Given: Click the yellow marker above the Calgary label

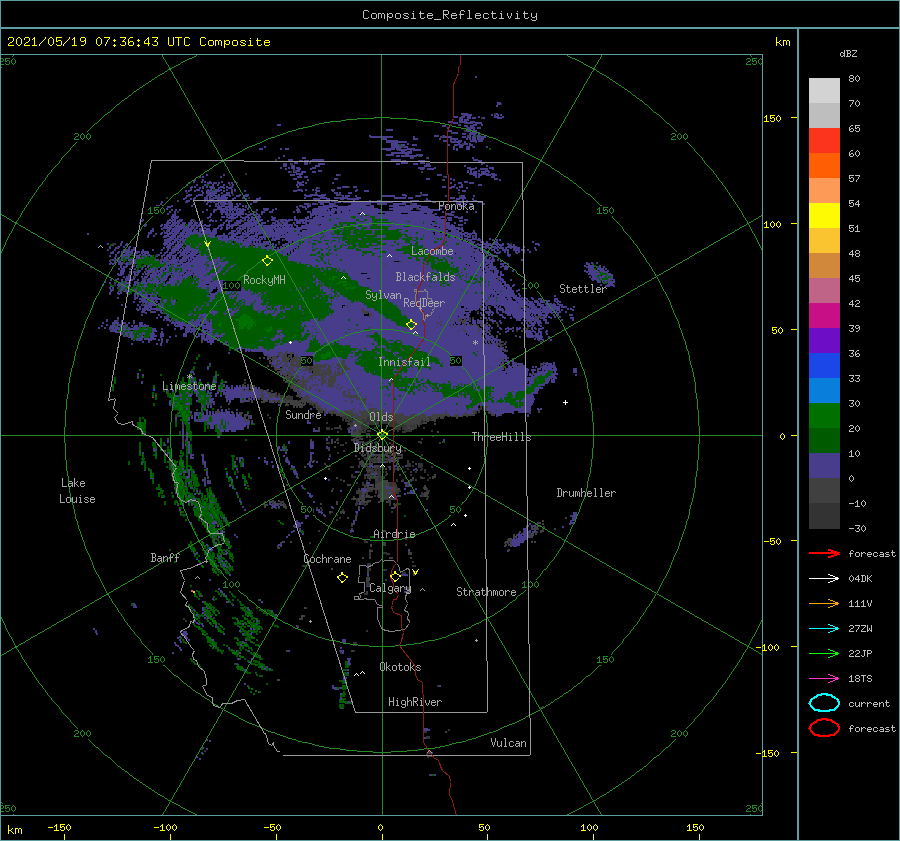Looking at the screenshot, I should point(395,576).
